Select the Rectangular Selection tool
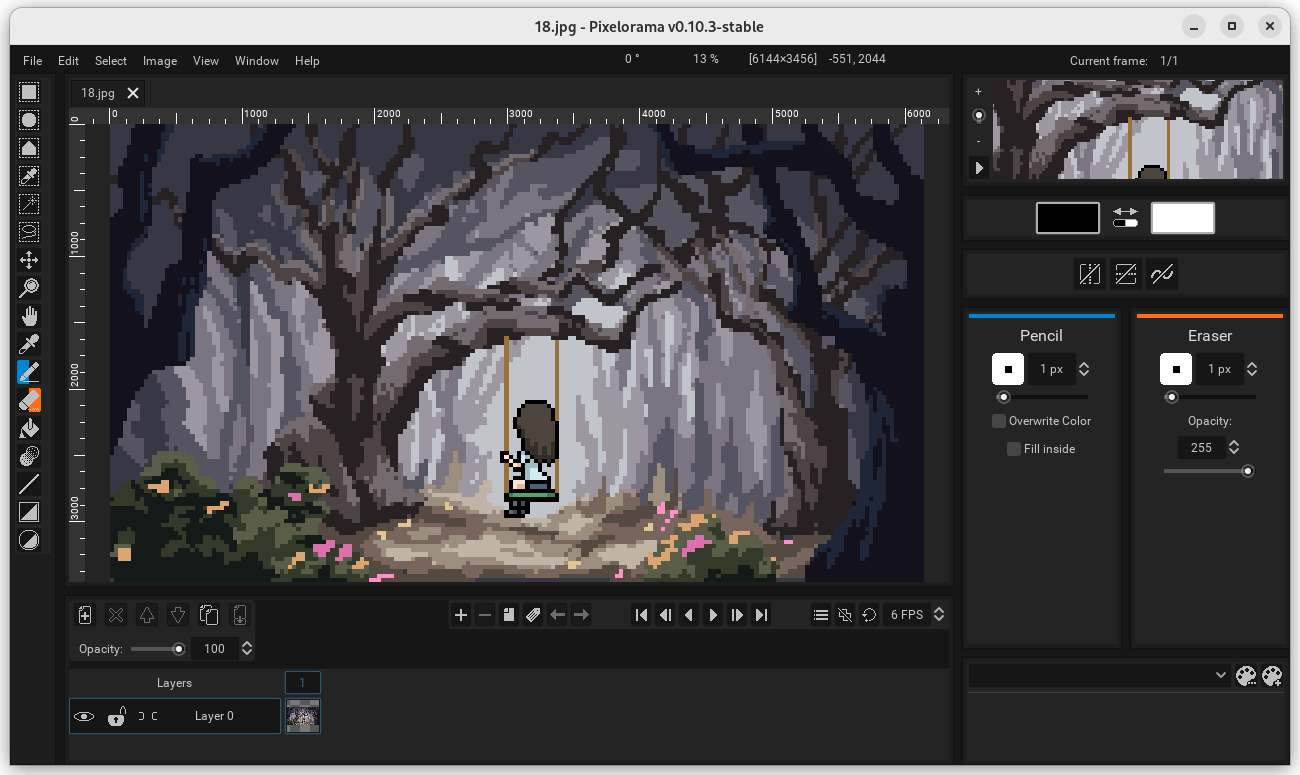1300x775 pixels. click(29, 92)
